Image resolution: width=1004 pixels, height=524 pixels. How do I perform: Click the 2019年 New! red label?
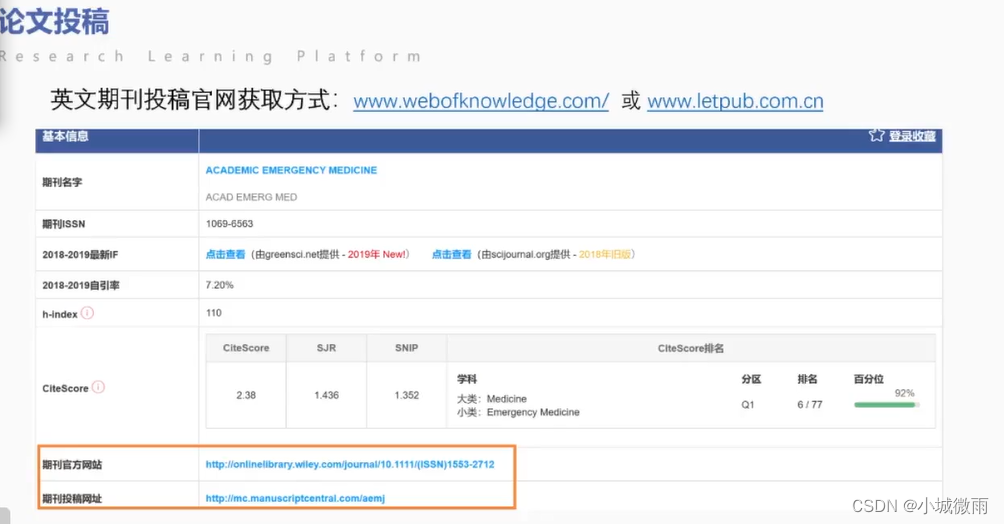(x=376, y=254)
